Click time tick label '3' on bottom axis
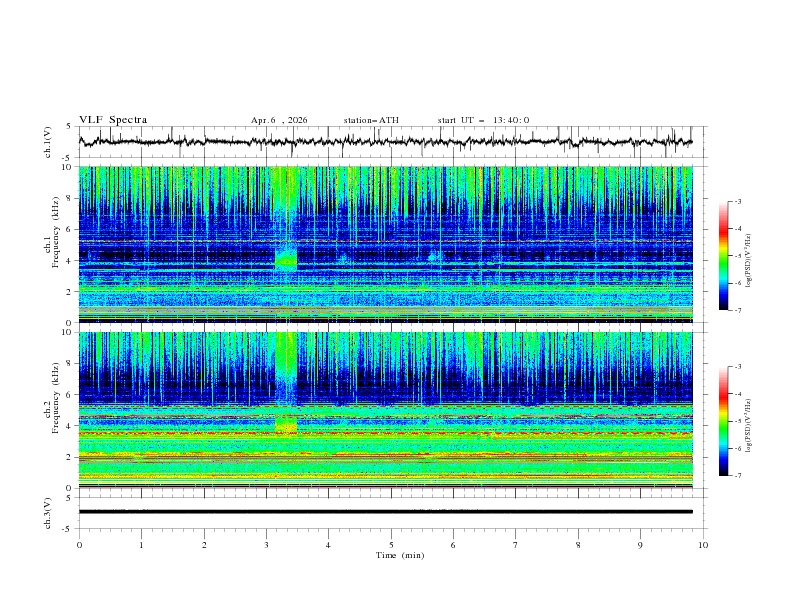Screen dimensions: 792x612 point(266,545)
